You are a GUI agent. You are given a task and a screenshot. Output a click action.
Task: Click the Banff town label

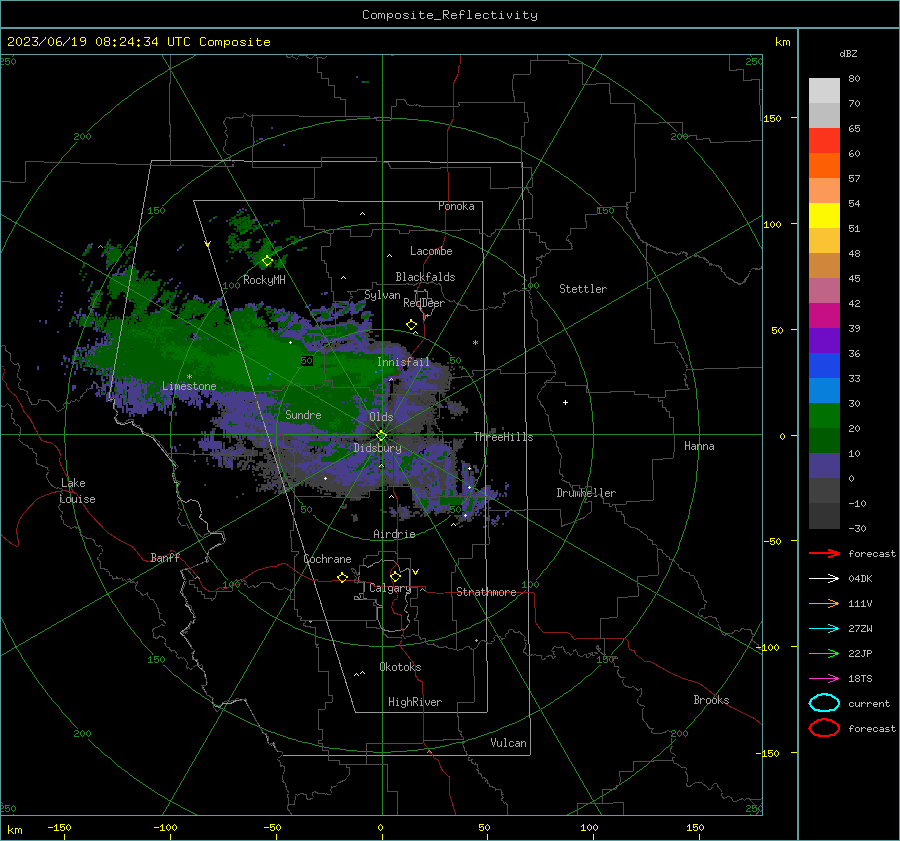point(165,557)
